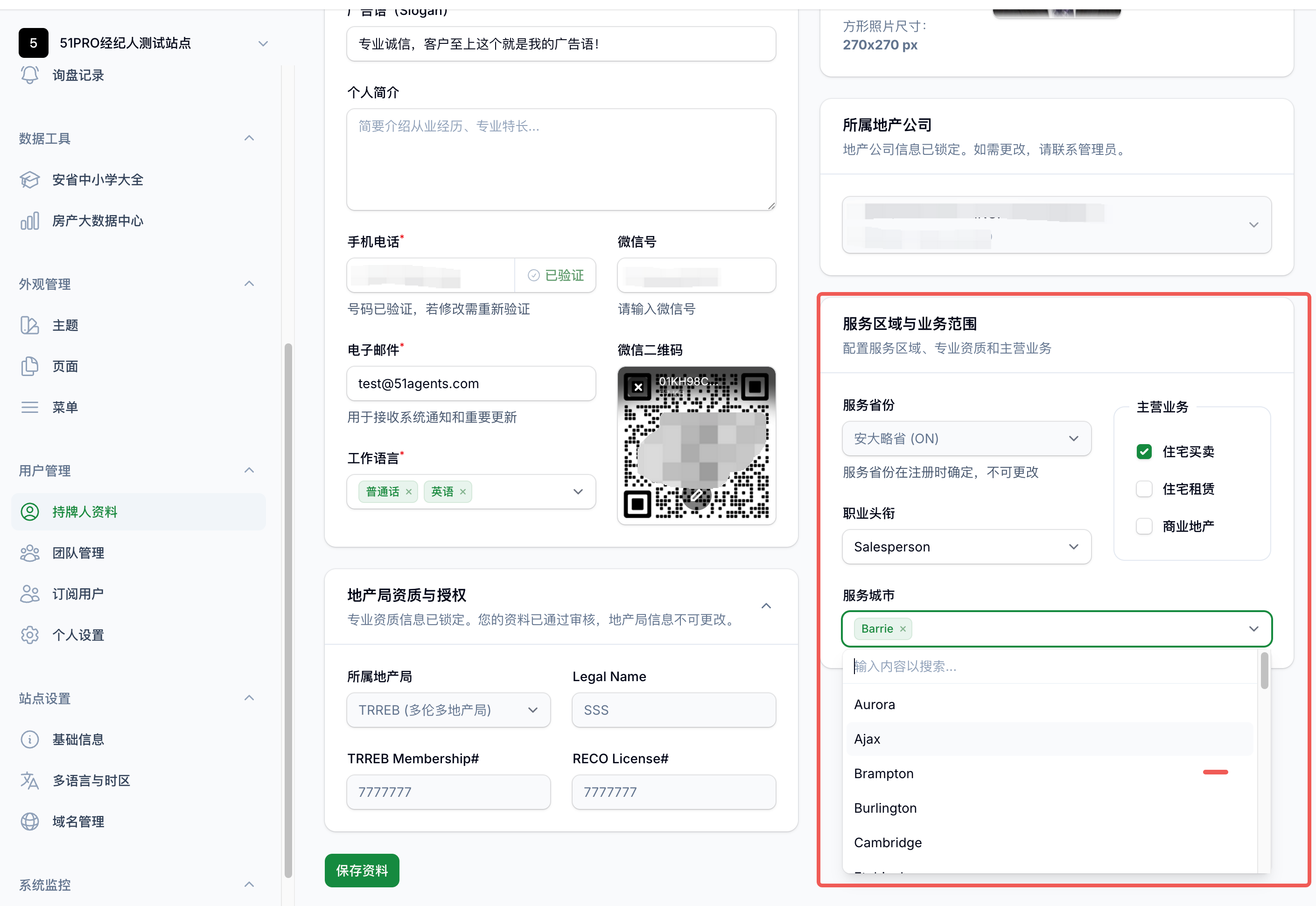Navigate to 团队管理
This screenshot has height=906, width=1316.
coord(78,553)
